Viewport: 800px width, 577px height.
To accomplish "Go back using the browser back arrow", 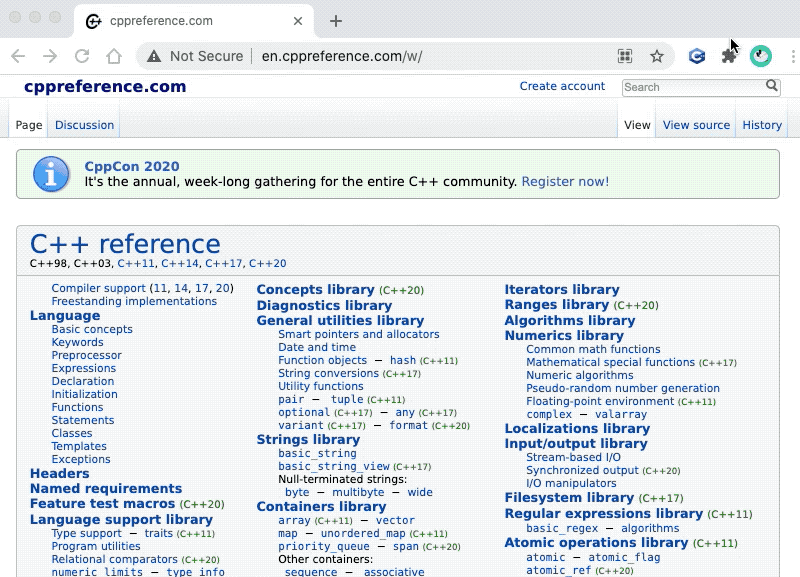I will click(x=18, y=56).
